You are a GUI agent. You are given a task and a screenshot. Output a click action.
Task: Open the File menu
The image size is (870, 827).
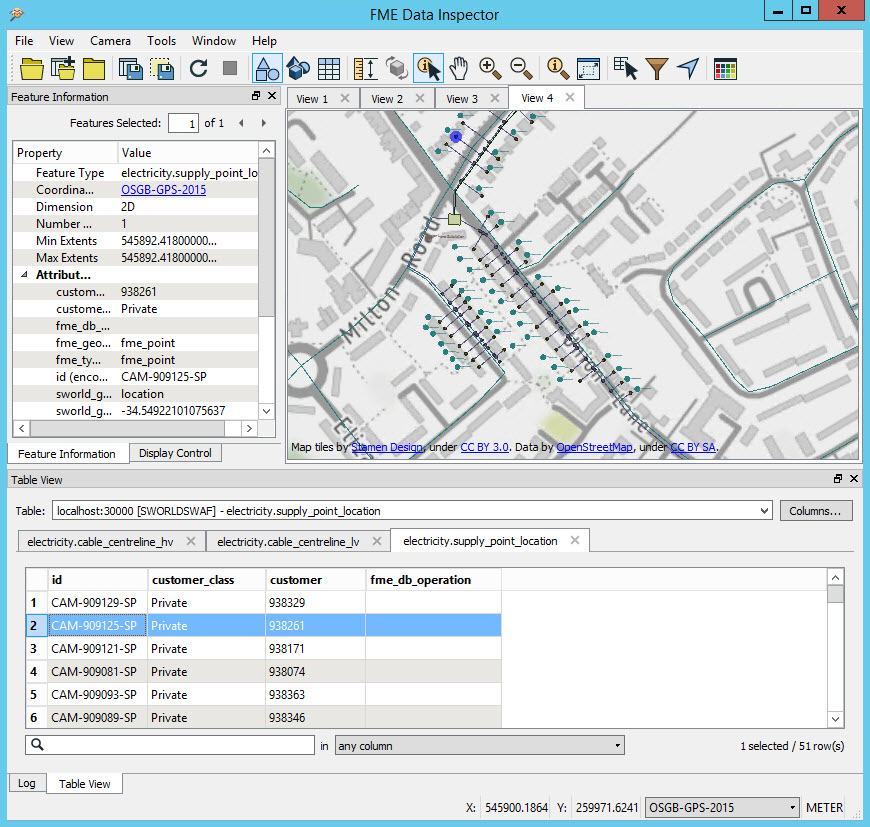(24, 40)
